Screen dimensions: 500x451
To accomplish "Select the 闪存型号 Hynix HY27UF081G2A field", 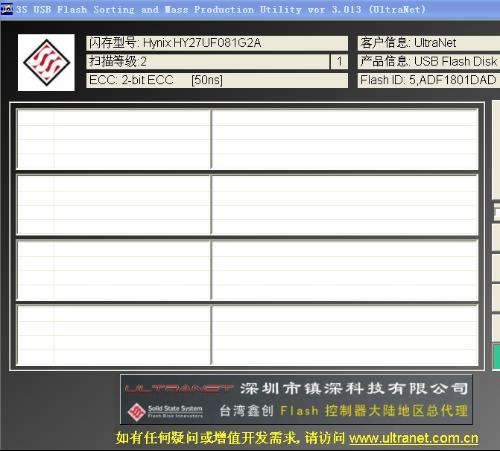I will point(217,43).
